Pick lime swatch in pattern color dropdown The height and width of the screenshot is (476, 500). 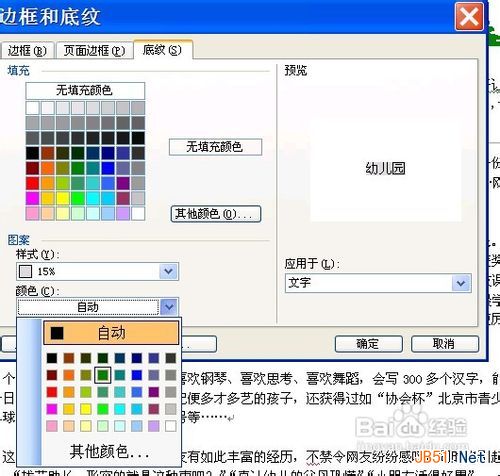[x=86, y=392]
